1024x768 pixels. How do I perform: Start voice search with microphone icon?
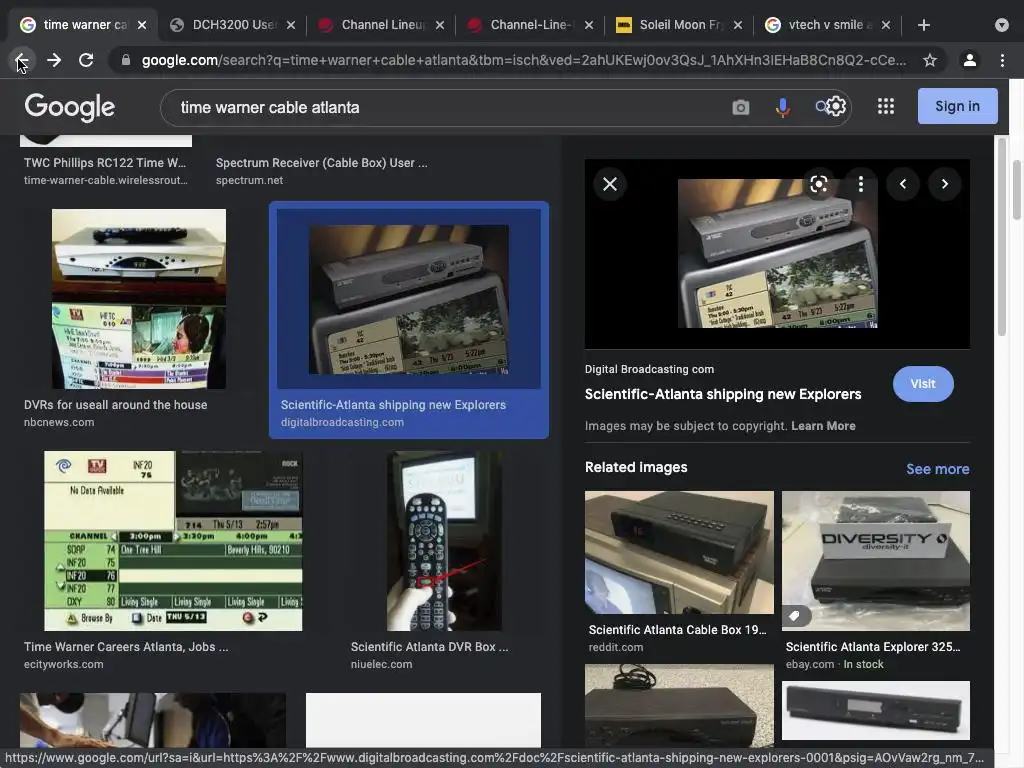tap(782, 107)
